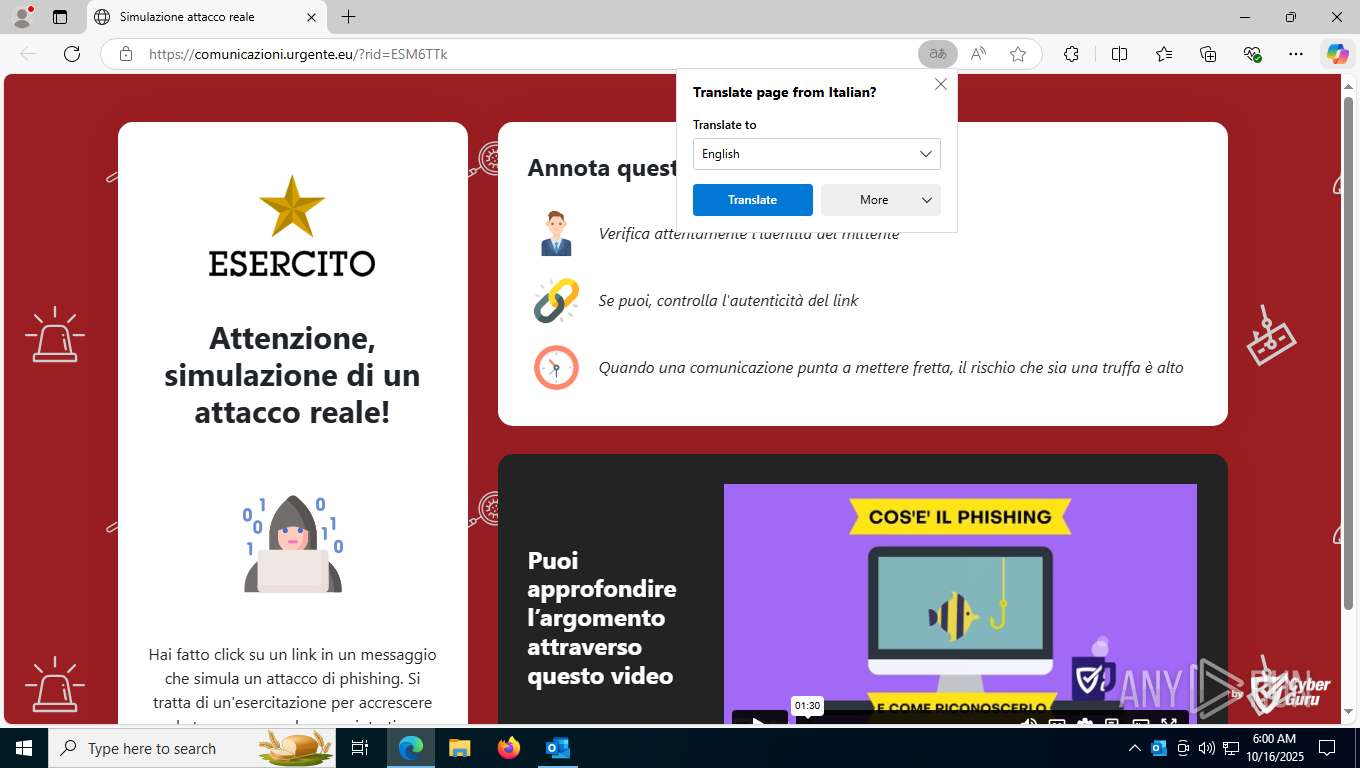Click the COS'E' IL PHISHING video thumbnail
This screenshot has height=768, width=1360.
click(960, 603)
